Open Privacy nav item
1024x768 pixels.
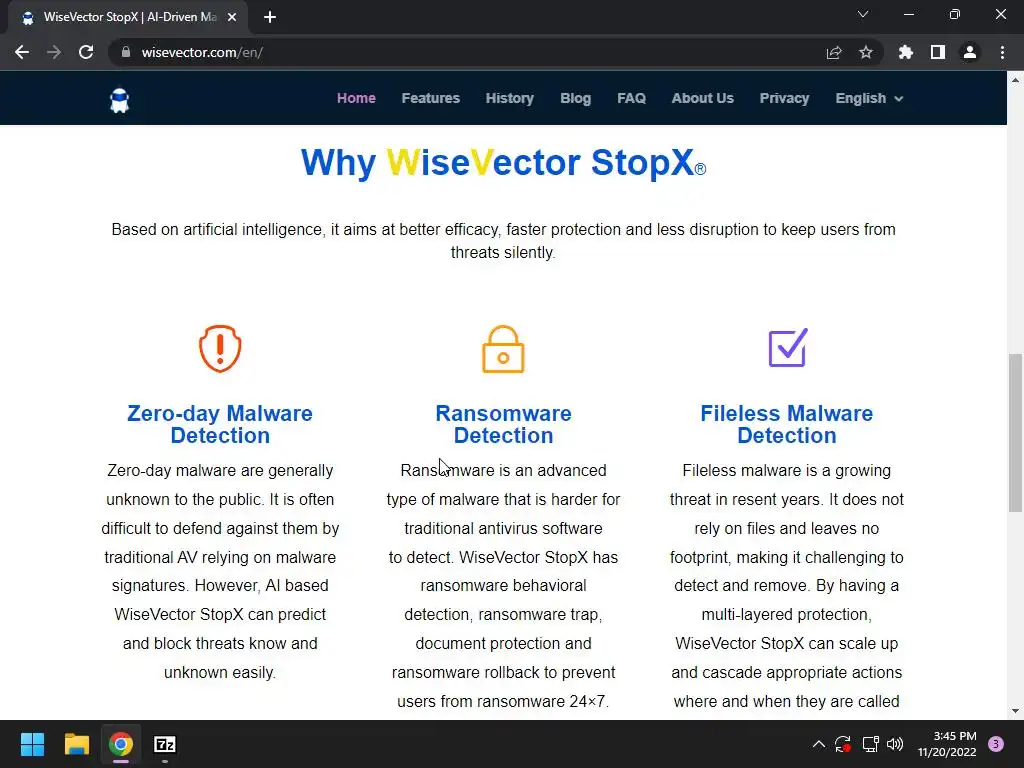click(784, 98)
